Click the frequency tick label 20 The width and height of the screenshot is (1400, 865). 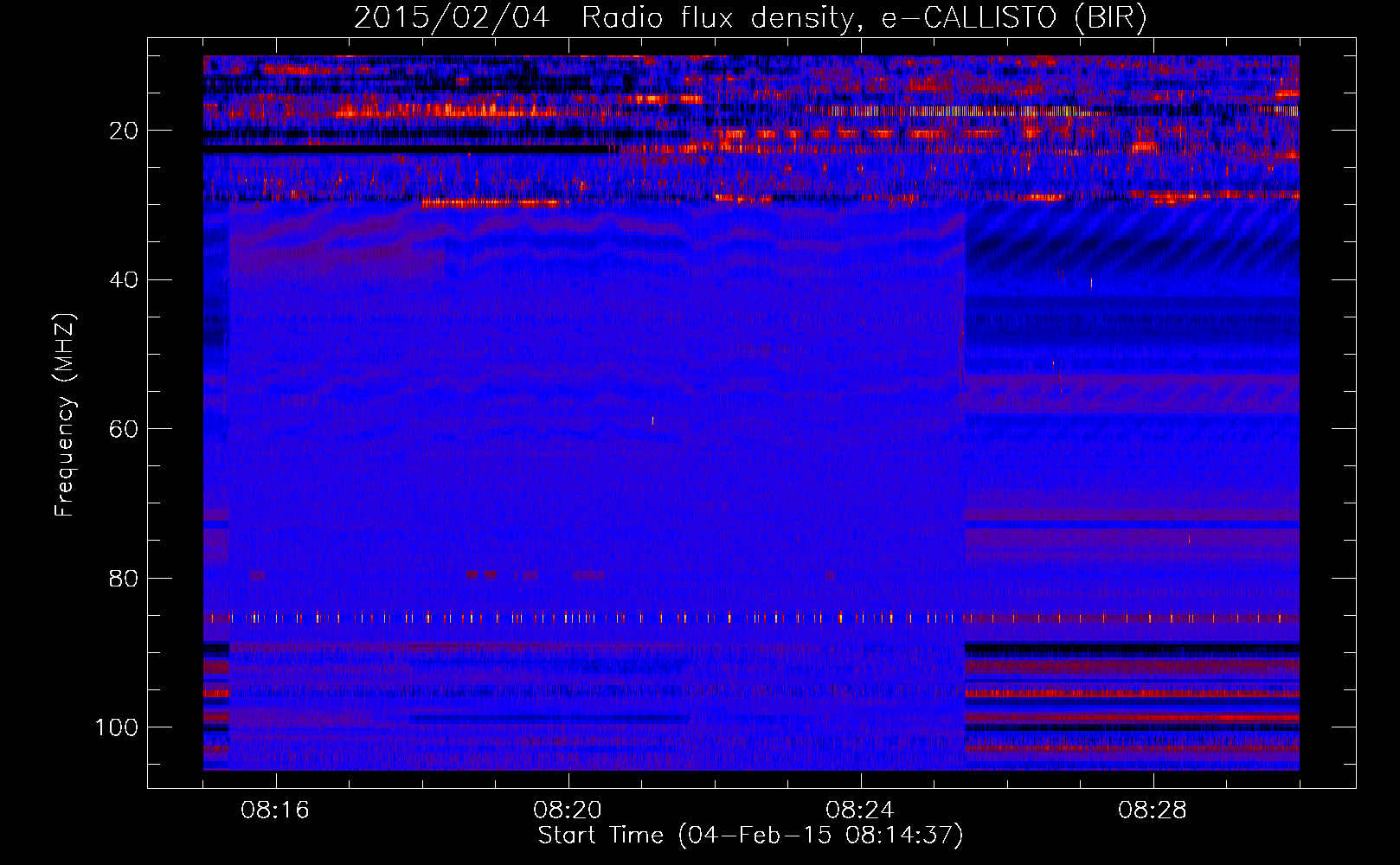(124, 131)
